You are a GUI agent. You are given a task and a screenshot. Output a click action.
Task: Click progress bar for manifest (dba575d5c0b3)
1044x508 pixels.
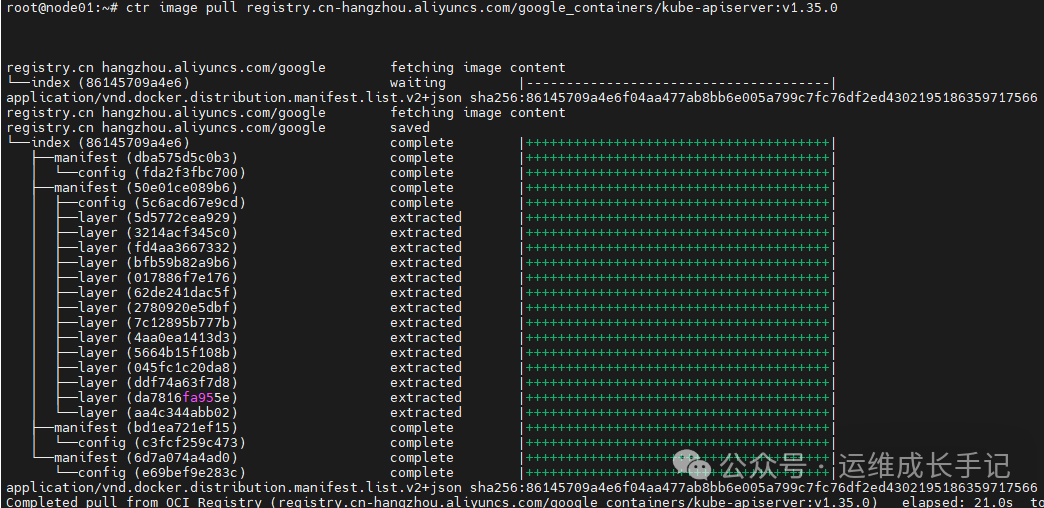(x=678, y=158)
